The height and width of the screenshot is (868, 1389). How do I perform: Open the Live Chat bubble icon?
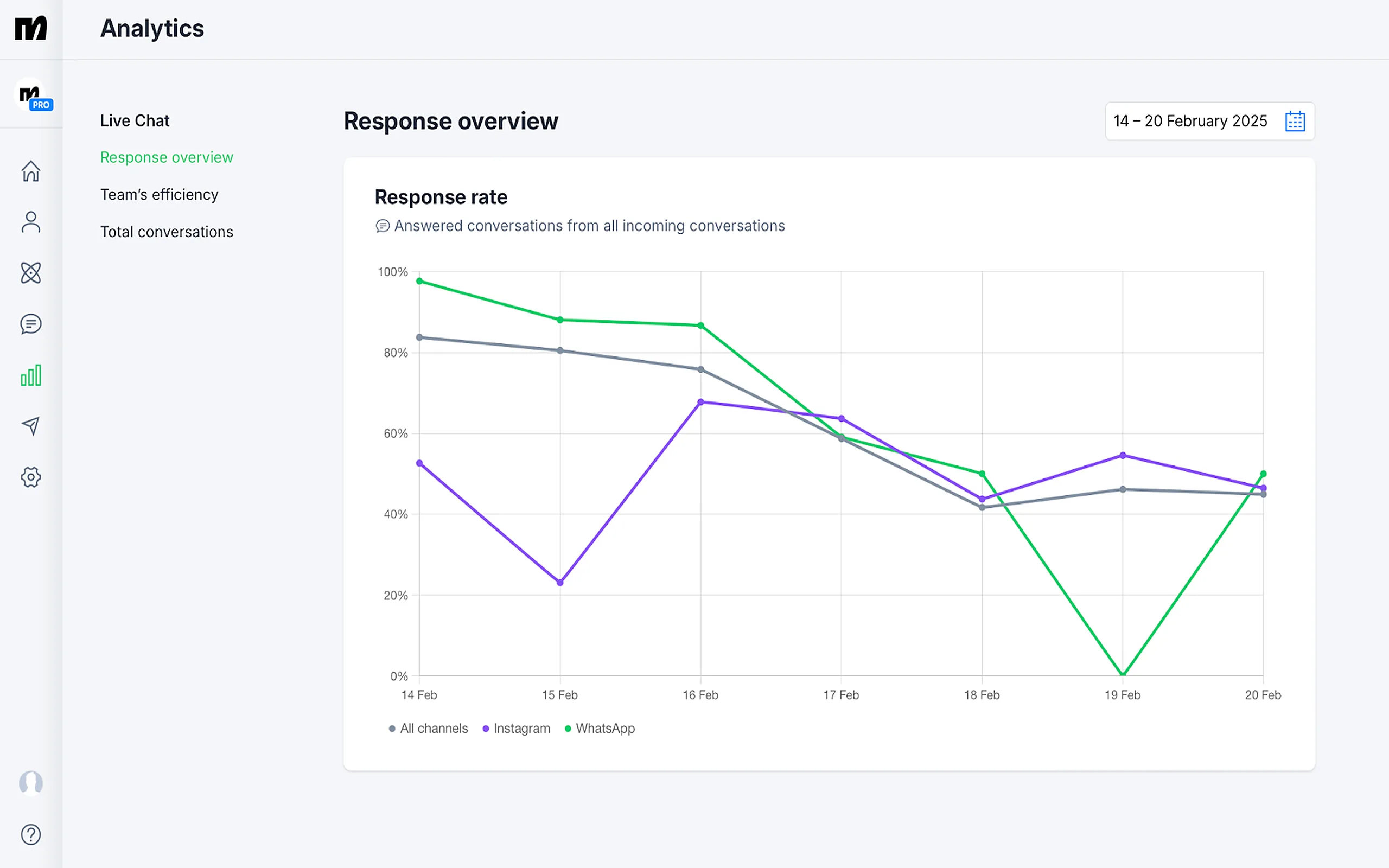(x=31, y=324)
